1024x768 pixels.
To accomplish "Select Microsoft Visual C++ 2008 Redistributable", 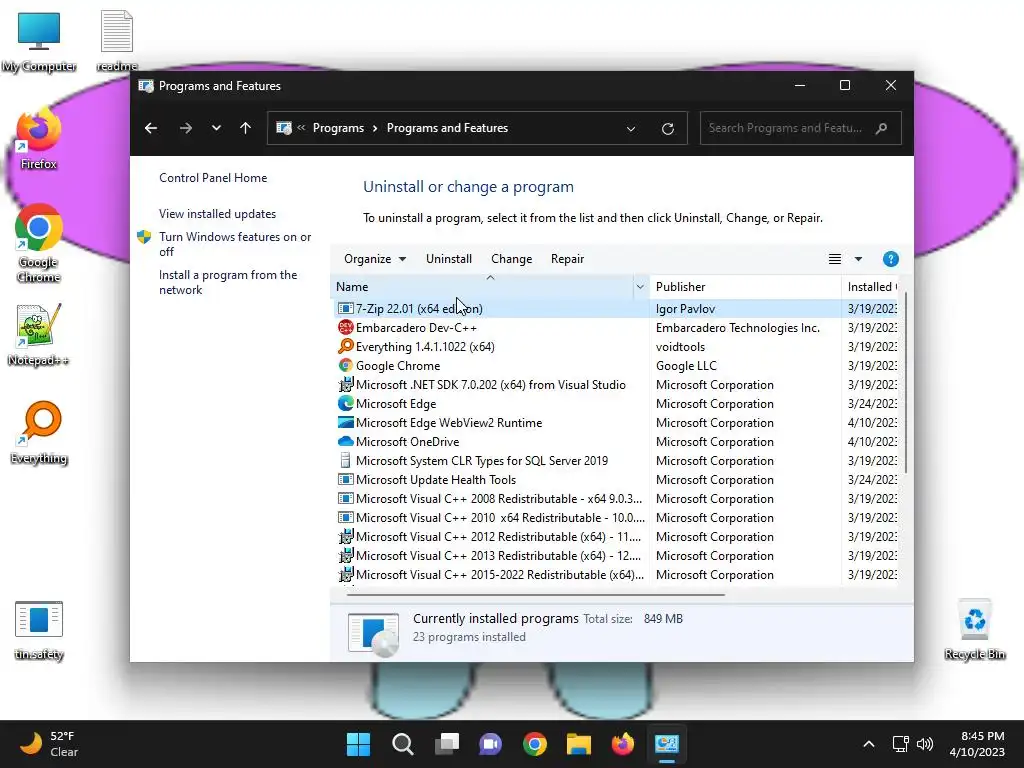I will tap(618, 498).
